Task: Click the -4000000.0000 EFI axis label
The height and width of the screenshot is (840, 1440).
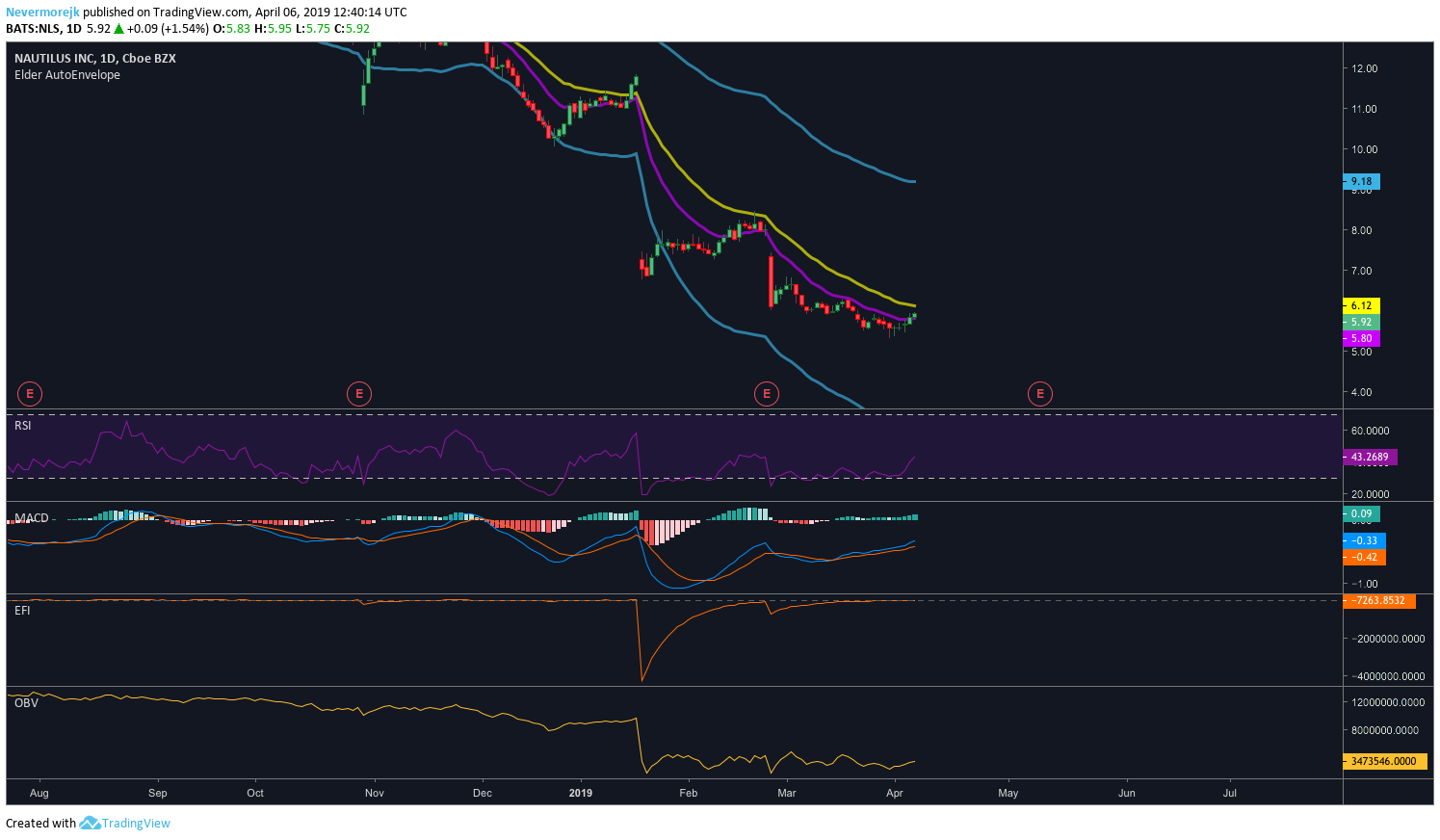Action: click(x=1388, y=676)
